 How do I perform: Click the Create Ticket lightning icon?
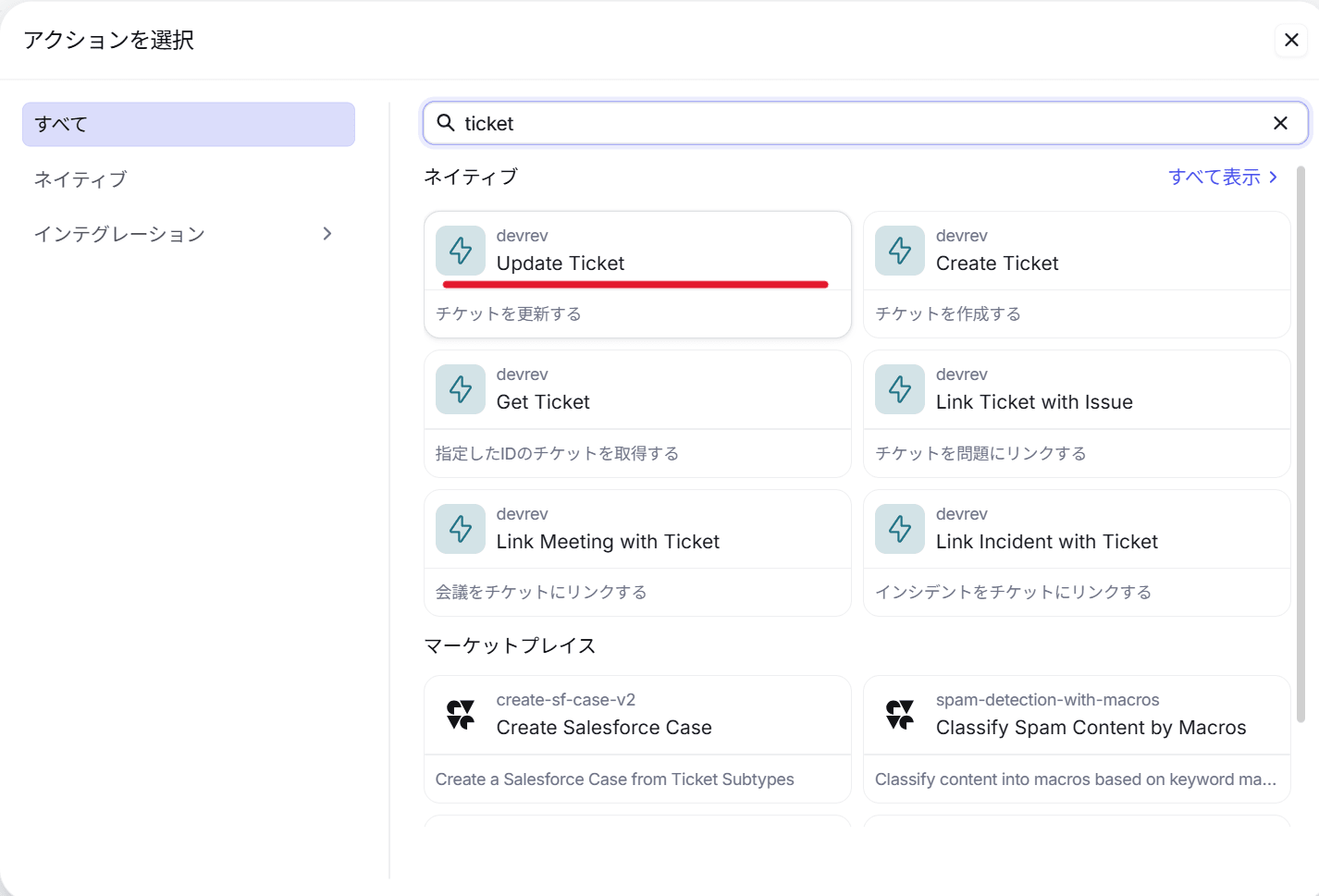click(899, 250)
